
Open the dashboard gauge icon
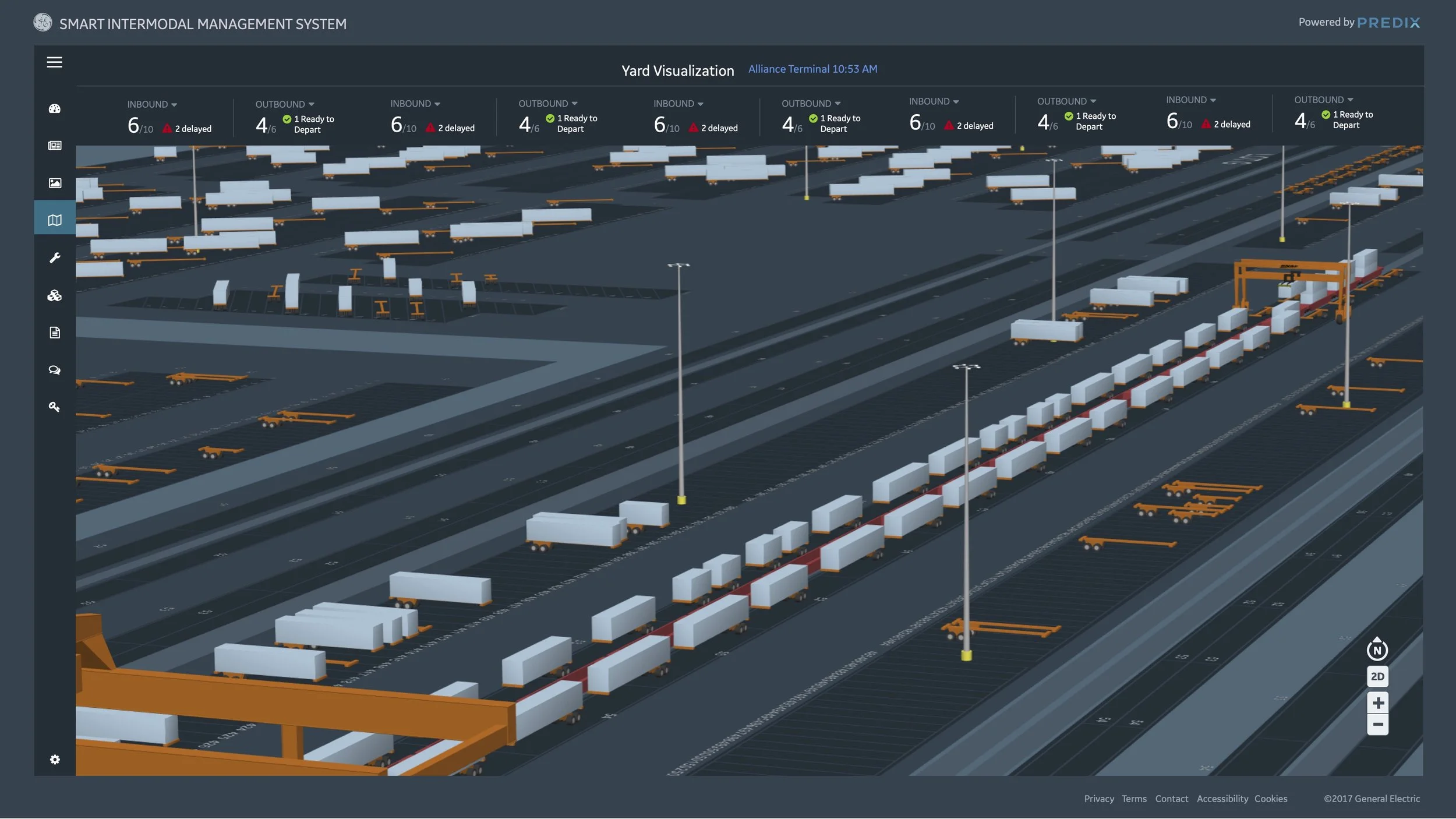point(55,109)
